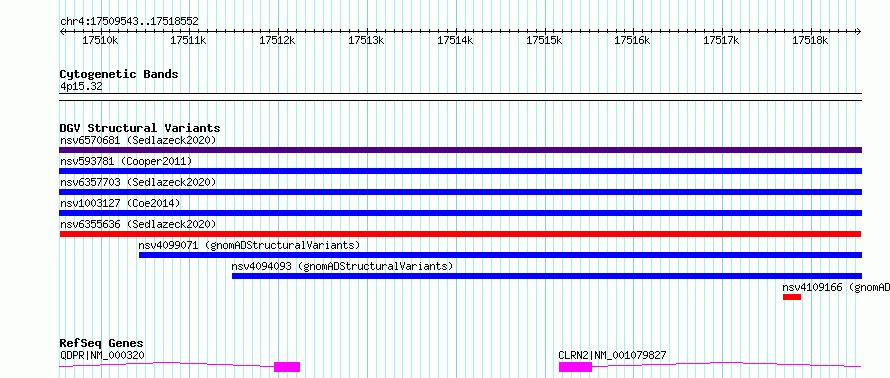Screen dimensions: 890x378
Task: Click the nsv4109166 variant label
Action: 836,287
